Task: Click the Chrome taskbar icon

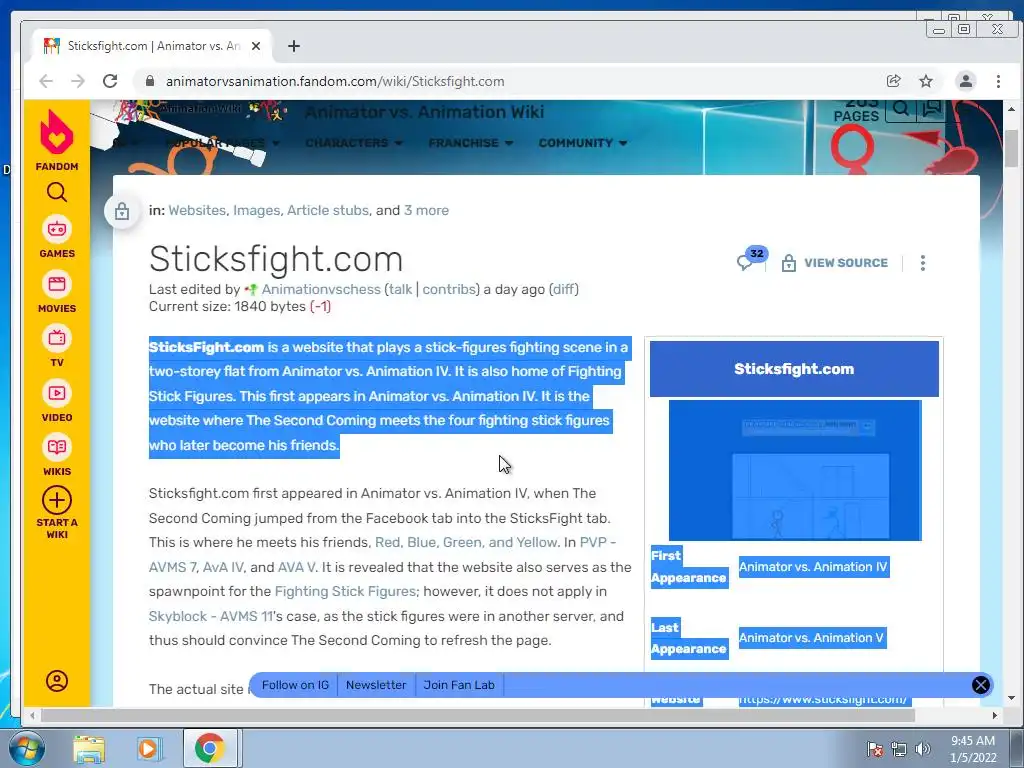Action: [x=209, y=748]
